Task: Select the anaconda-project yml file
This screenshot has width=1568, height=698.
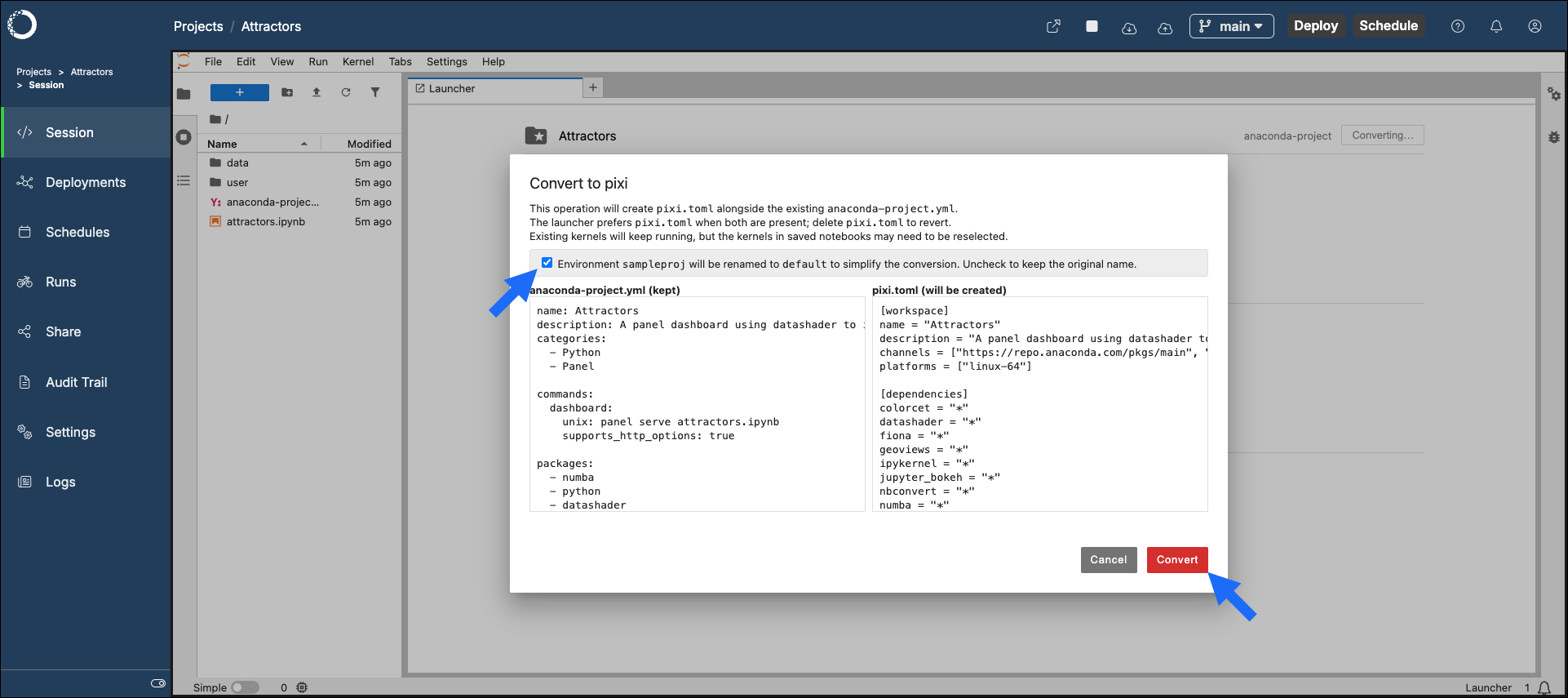Action: coord(299,202)
